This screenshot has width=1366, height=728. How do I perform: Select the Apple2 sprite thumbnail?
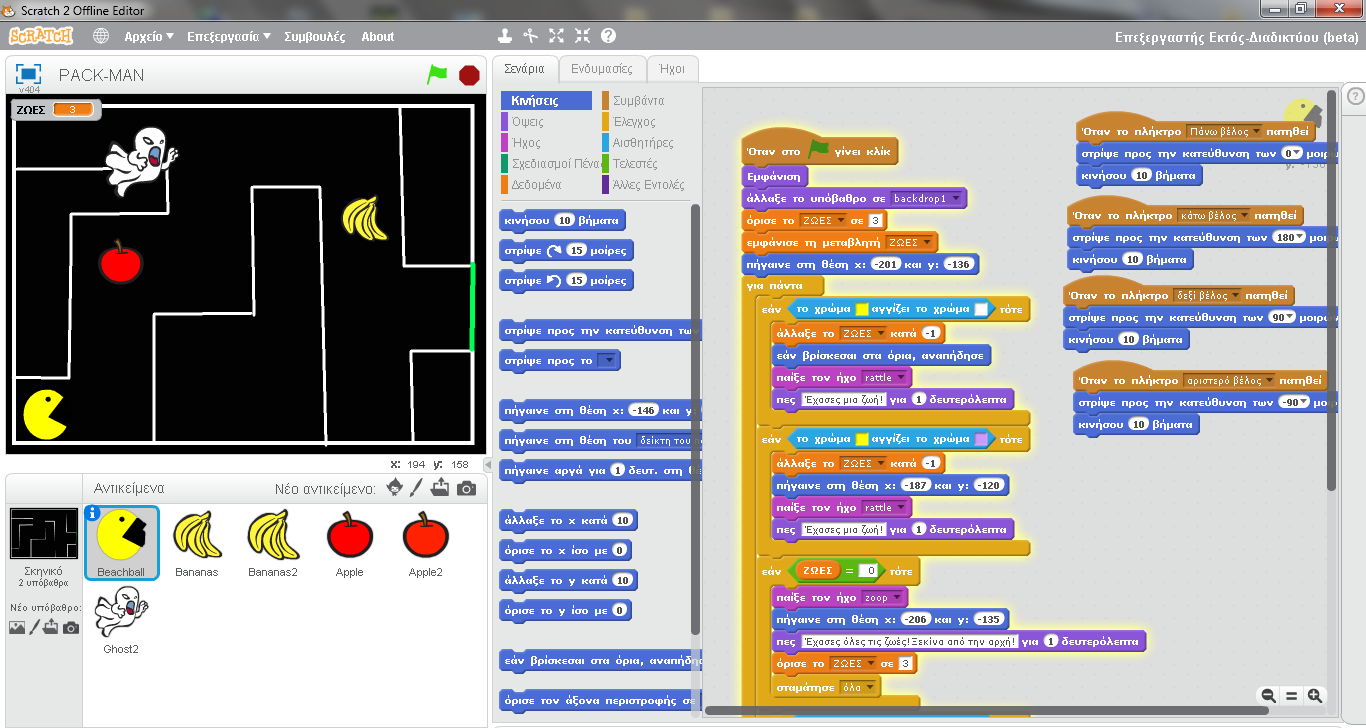425,543
